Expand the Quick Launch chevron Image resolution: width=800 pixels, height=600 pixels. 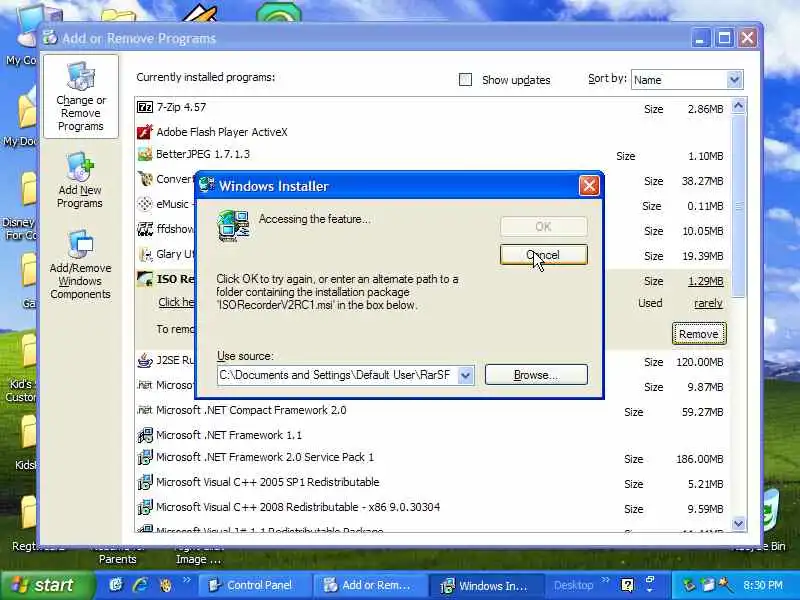pos(187,580)
